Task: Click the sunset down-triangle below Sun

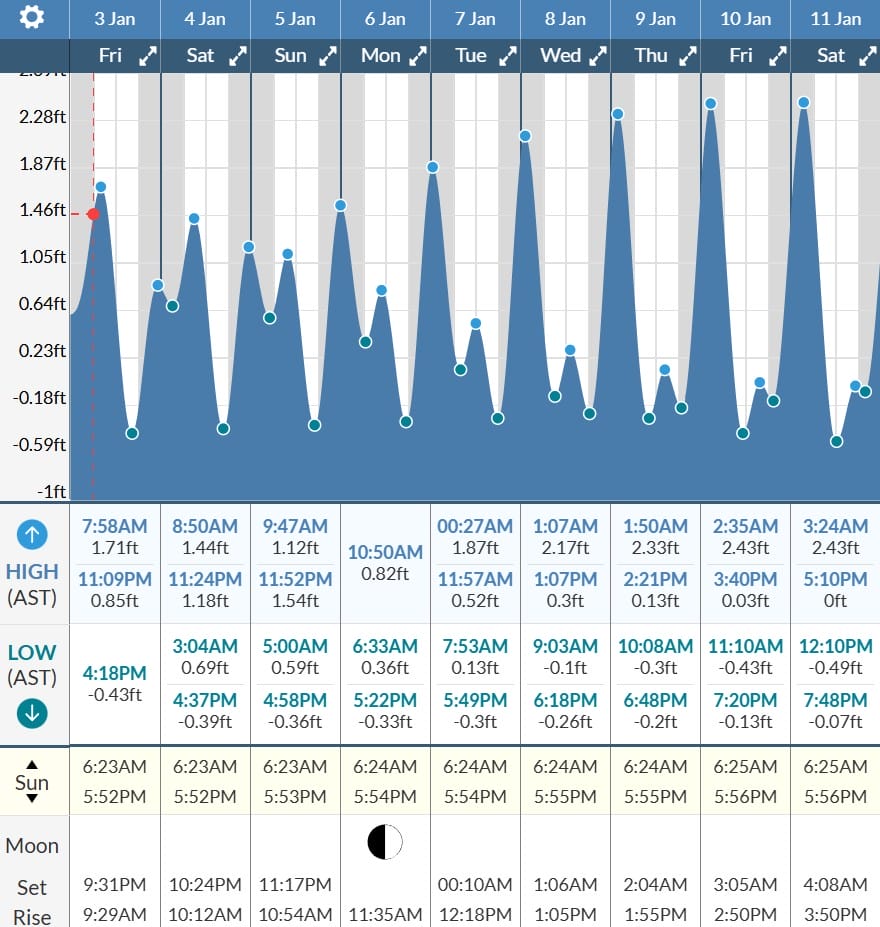Action: click(x=32, y=799)
